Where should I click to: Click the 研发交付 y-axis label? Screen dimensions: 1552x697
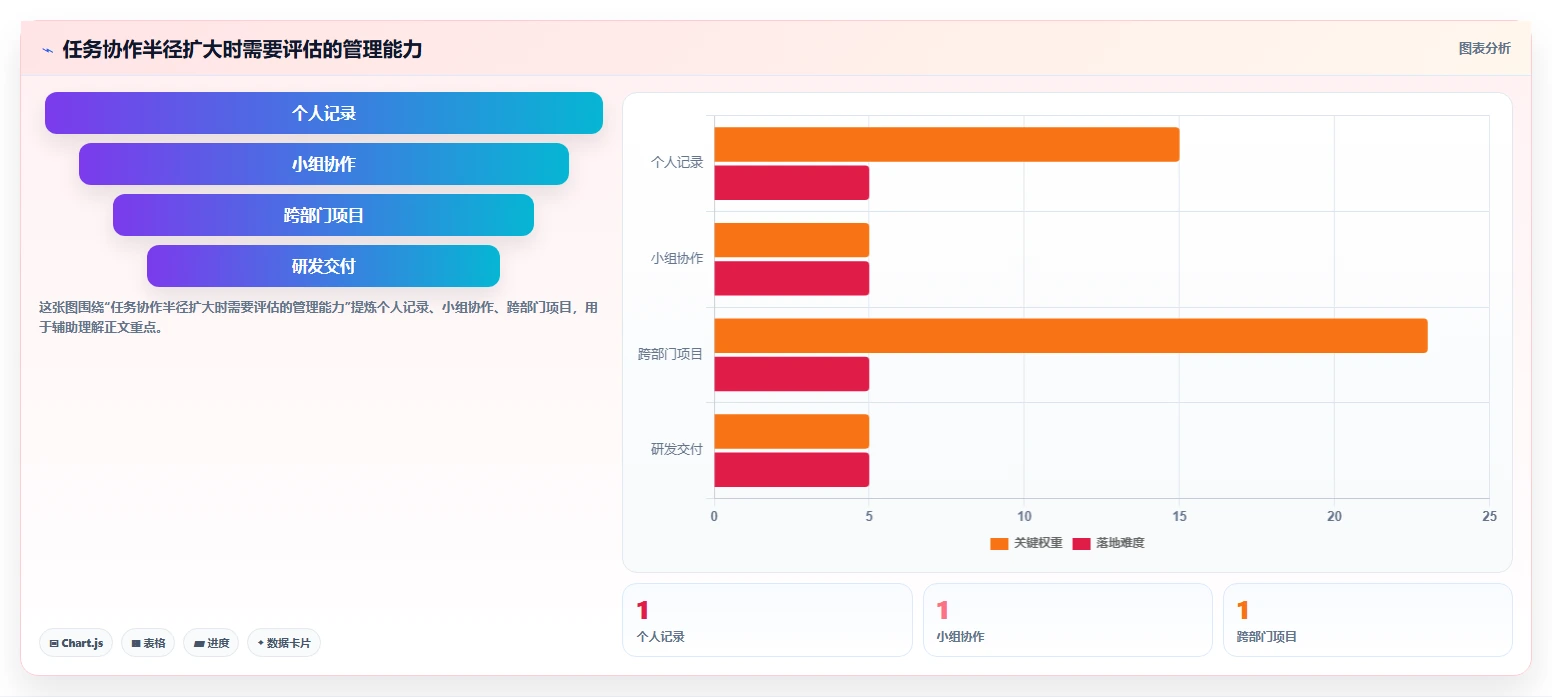click(677, 449)
